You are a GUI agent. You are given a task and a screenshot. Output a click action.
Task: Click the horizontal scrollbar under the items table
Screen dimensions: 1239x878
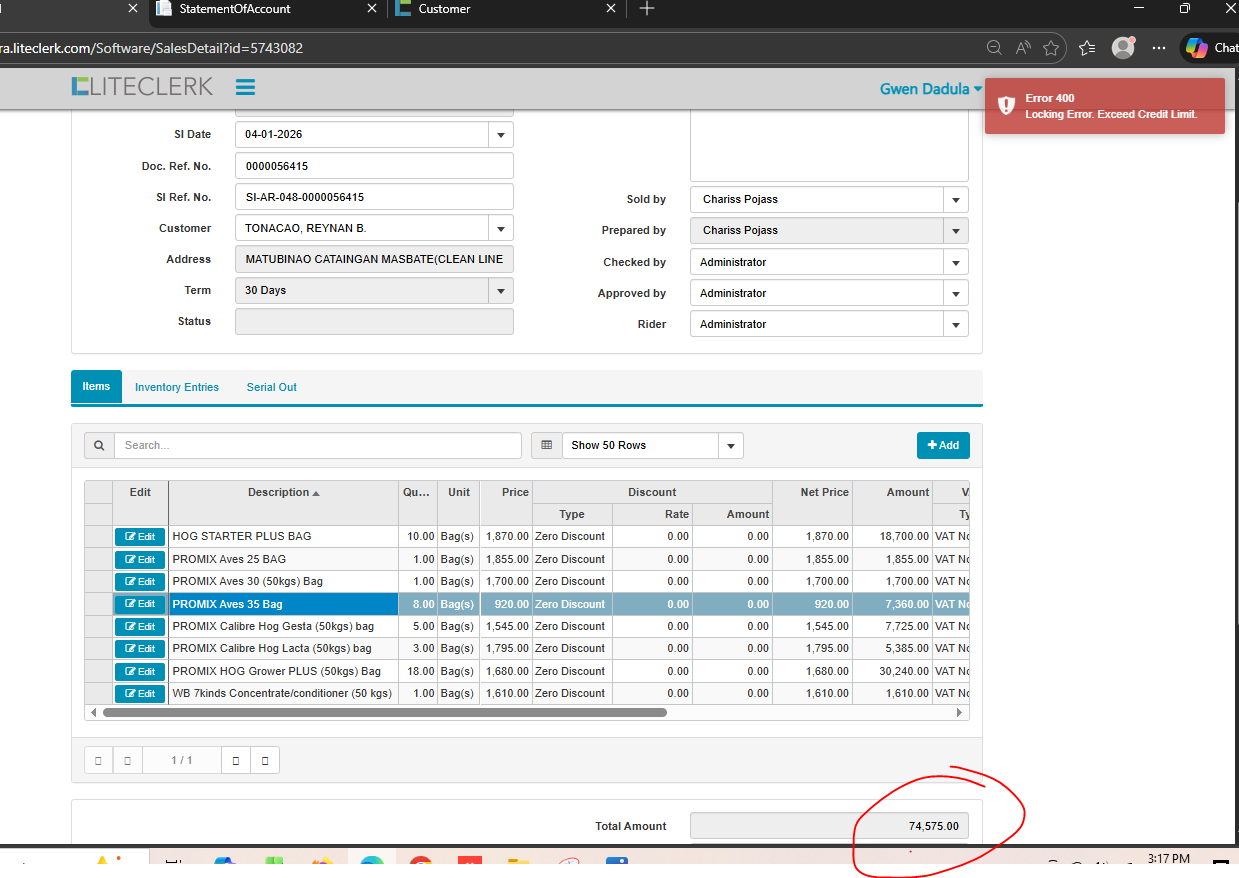tap(384, 713)
